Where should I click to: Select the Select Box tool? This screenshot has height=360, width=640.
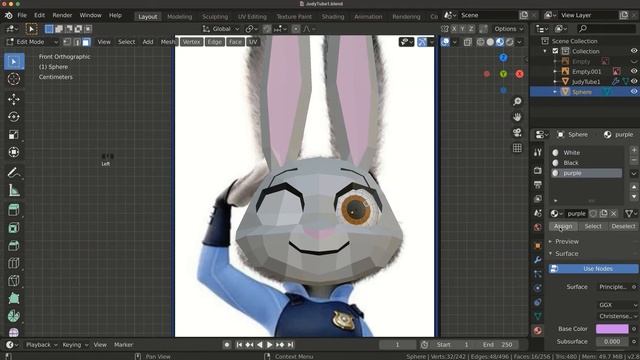click(x=14, y=62)
